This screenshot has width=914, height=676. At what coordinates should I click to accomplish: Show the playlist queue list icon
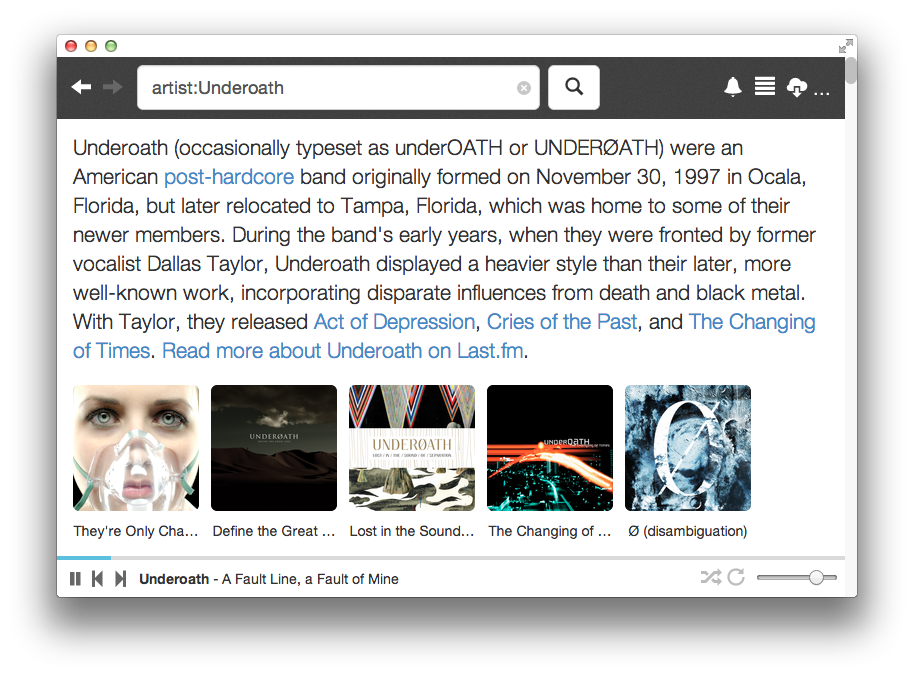765,87
